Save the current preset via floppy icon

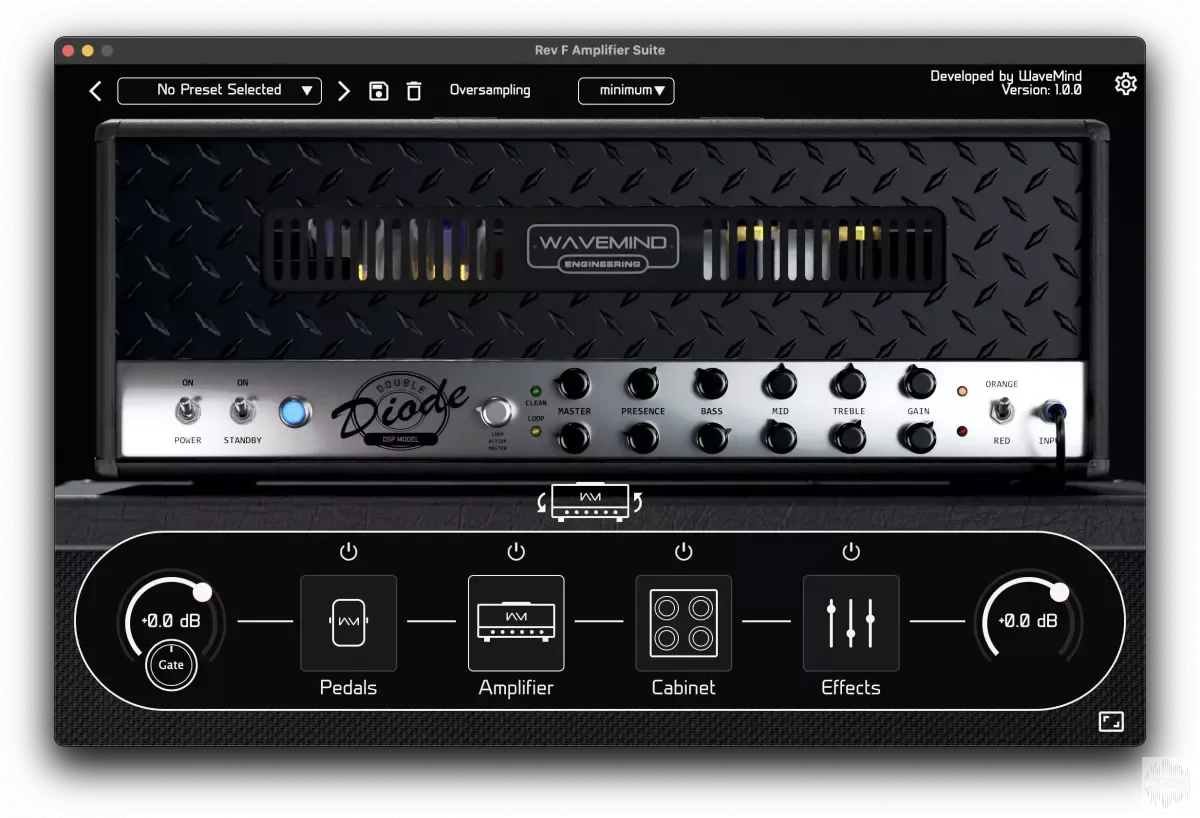[379, 91]
